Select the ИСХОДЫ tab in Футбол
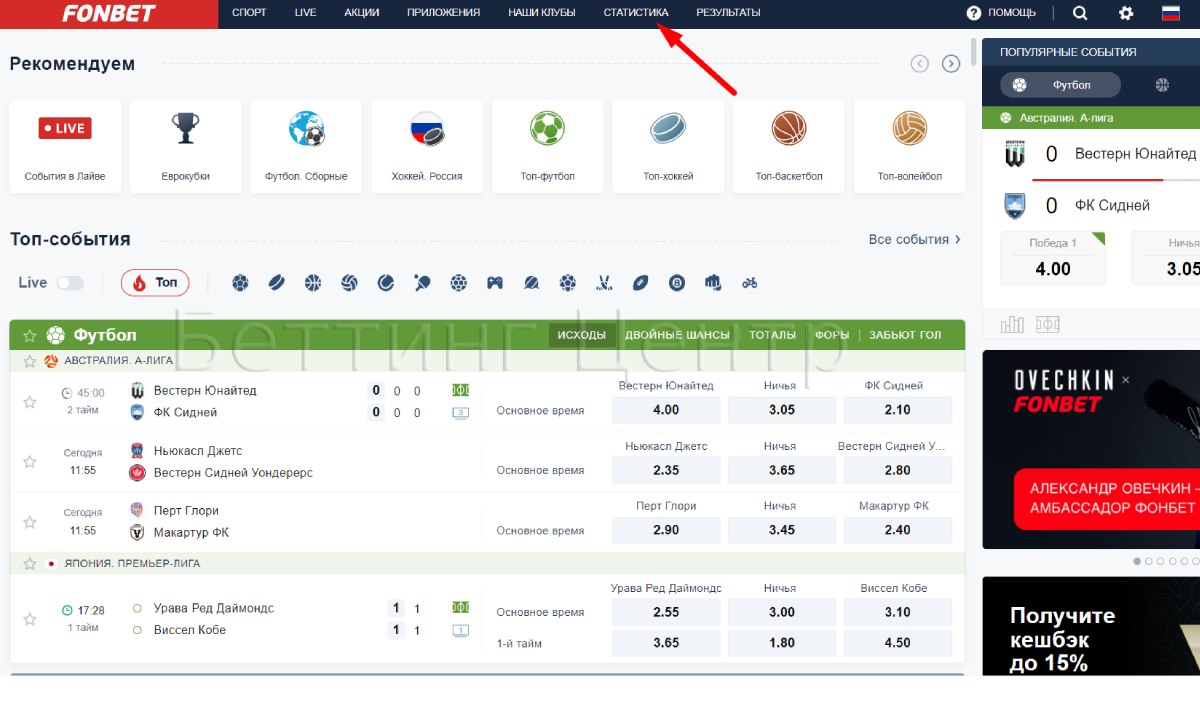The width and height of the screenshot is (1200, 720). click(x=582, y=335)
